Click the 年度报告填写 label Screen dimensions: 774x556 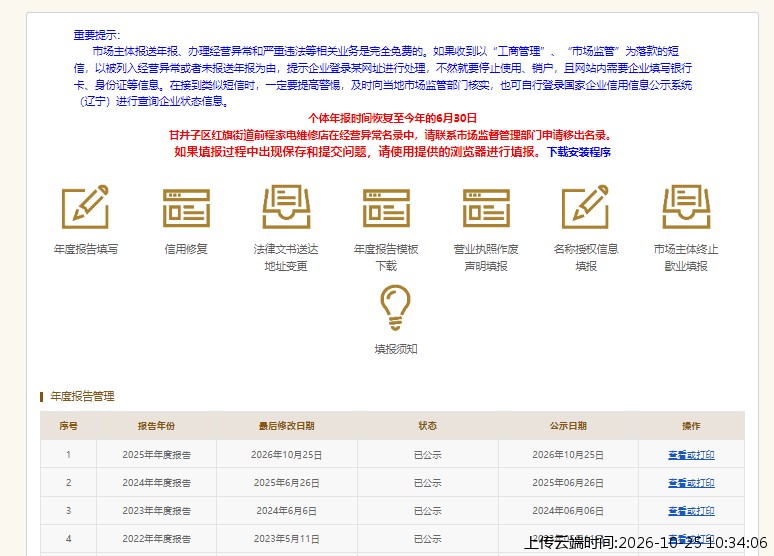[86, 249]
